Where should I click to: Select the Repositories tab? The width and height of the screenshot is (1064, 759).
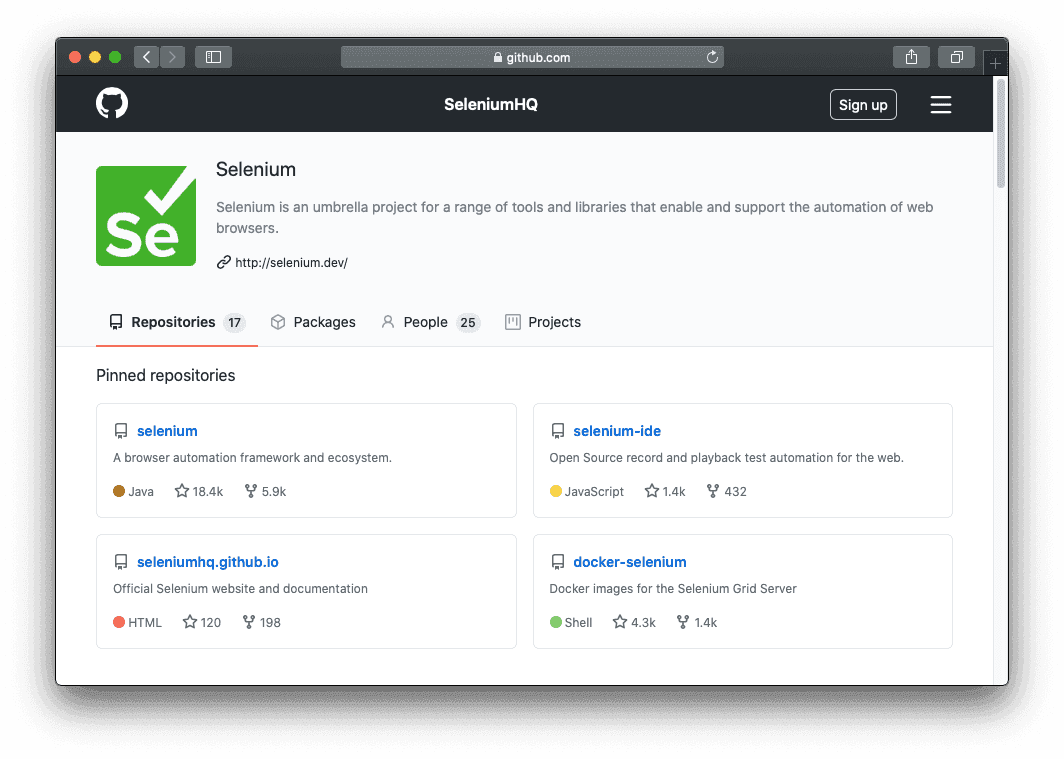172,322
